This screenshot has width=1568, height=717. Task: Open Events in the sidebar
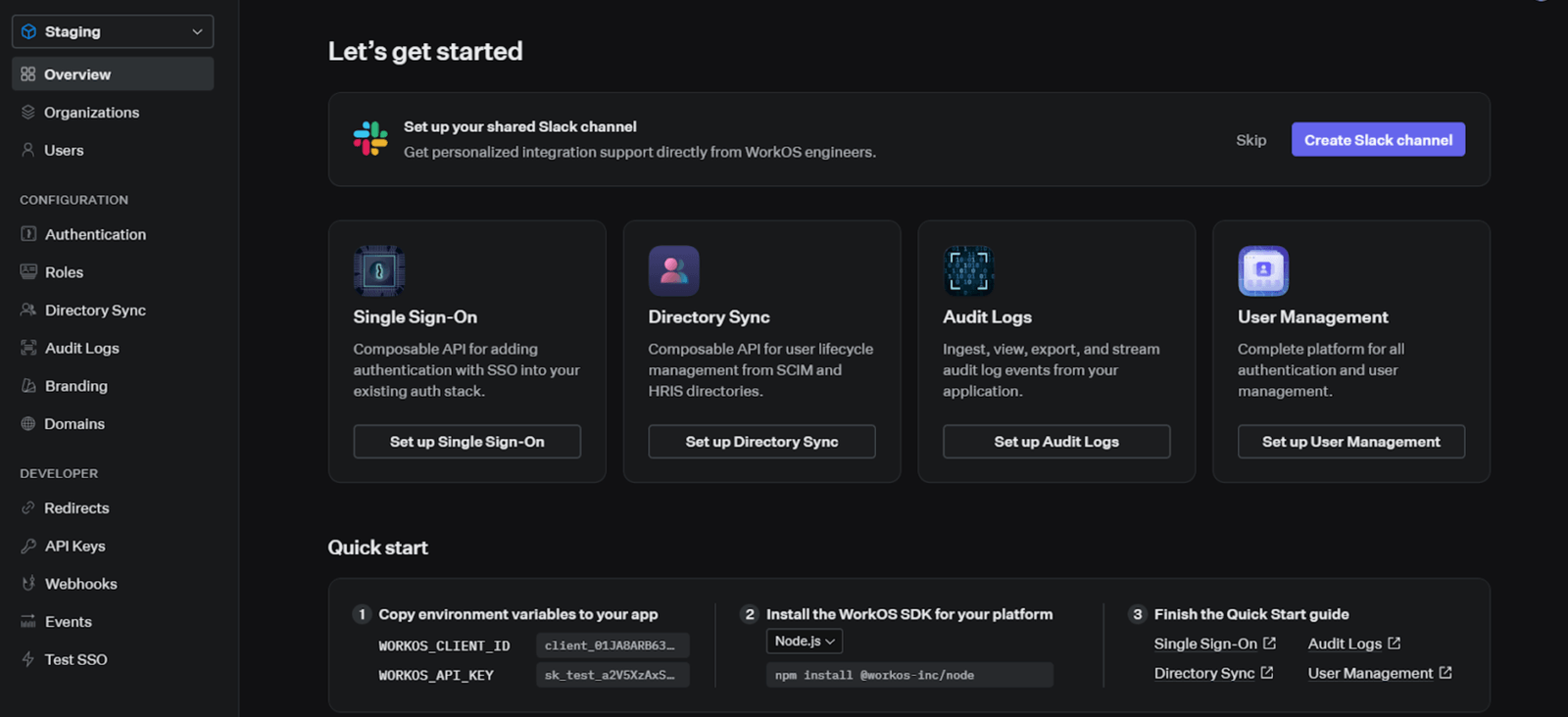pos(113,621)
